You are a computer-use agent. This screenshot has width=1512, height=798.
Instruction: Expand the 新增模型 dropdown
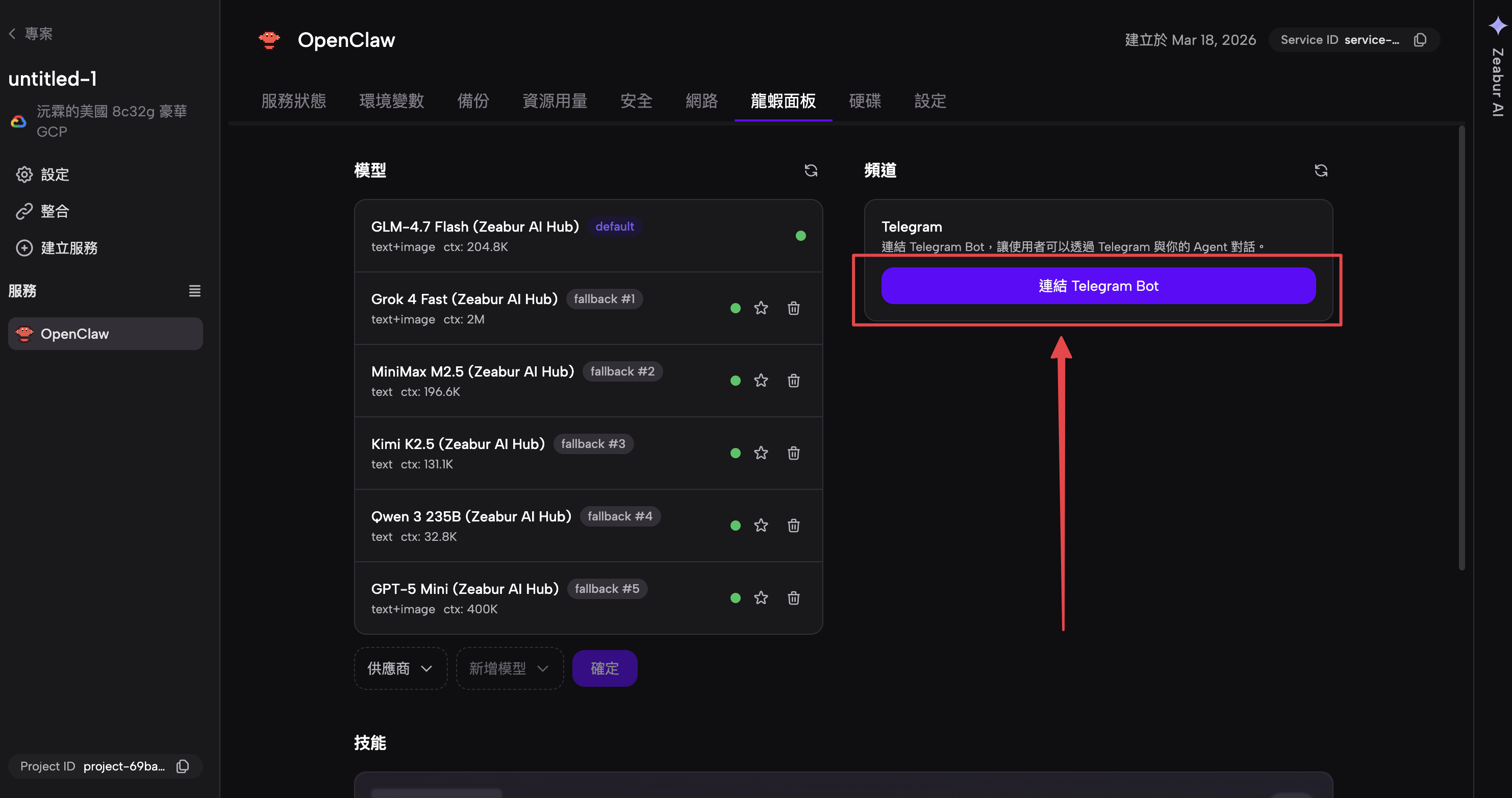509,668
